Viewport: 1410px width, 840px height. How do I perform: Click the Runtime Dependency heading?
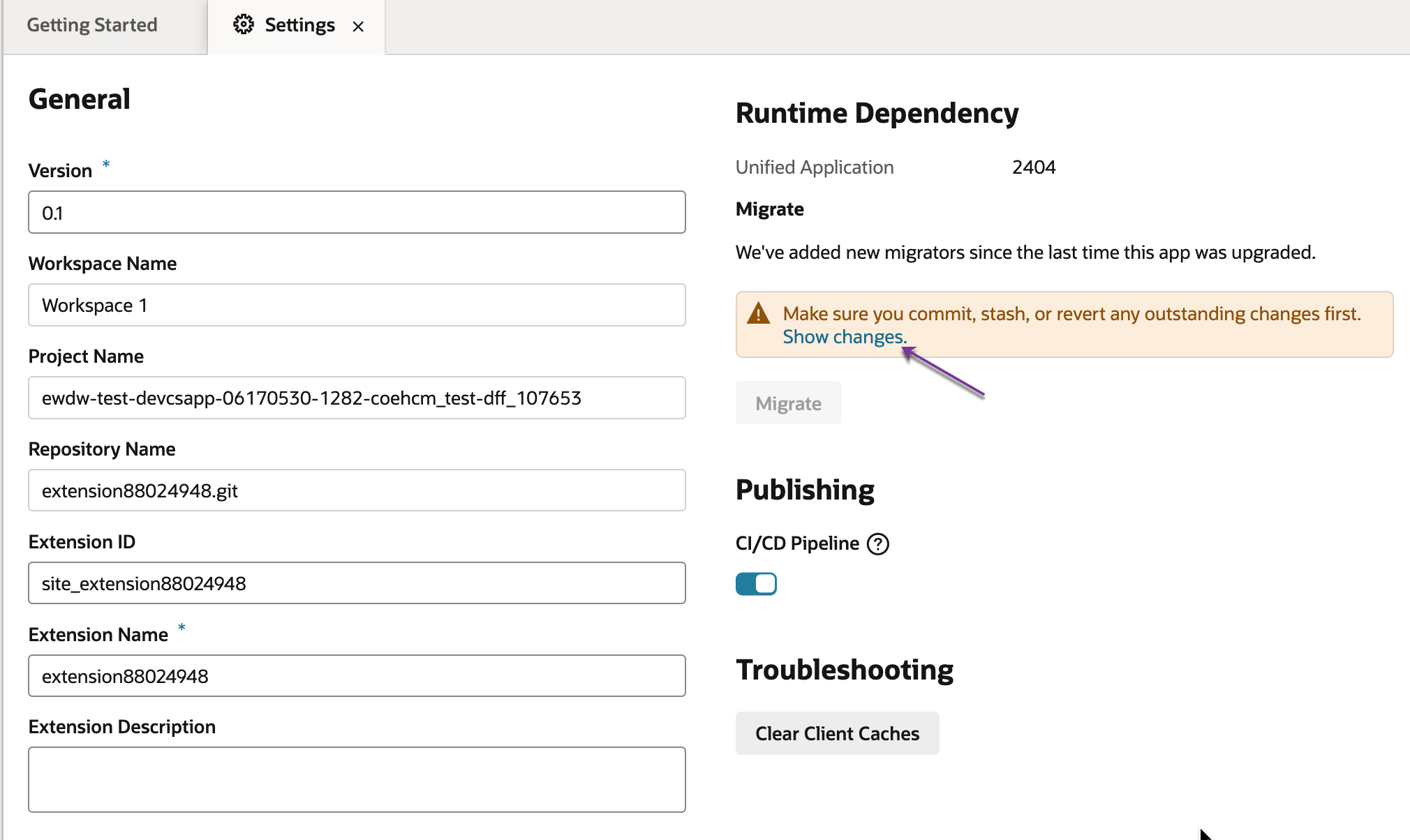pos(877,113)
